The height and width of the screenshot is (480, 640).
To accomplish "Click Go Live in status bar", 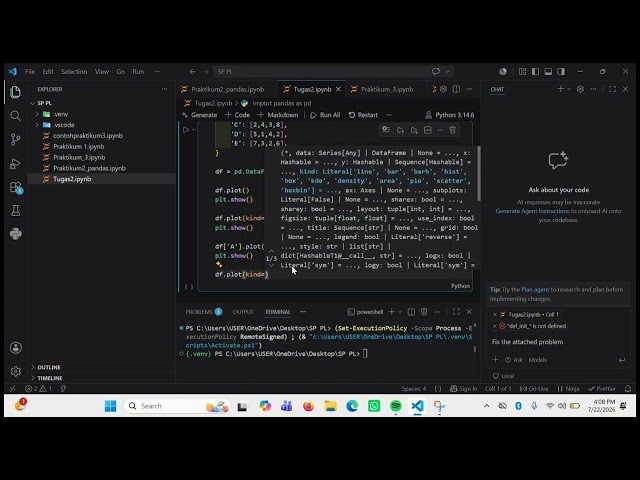I will [x=534, y=389].
